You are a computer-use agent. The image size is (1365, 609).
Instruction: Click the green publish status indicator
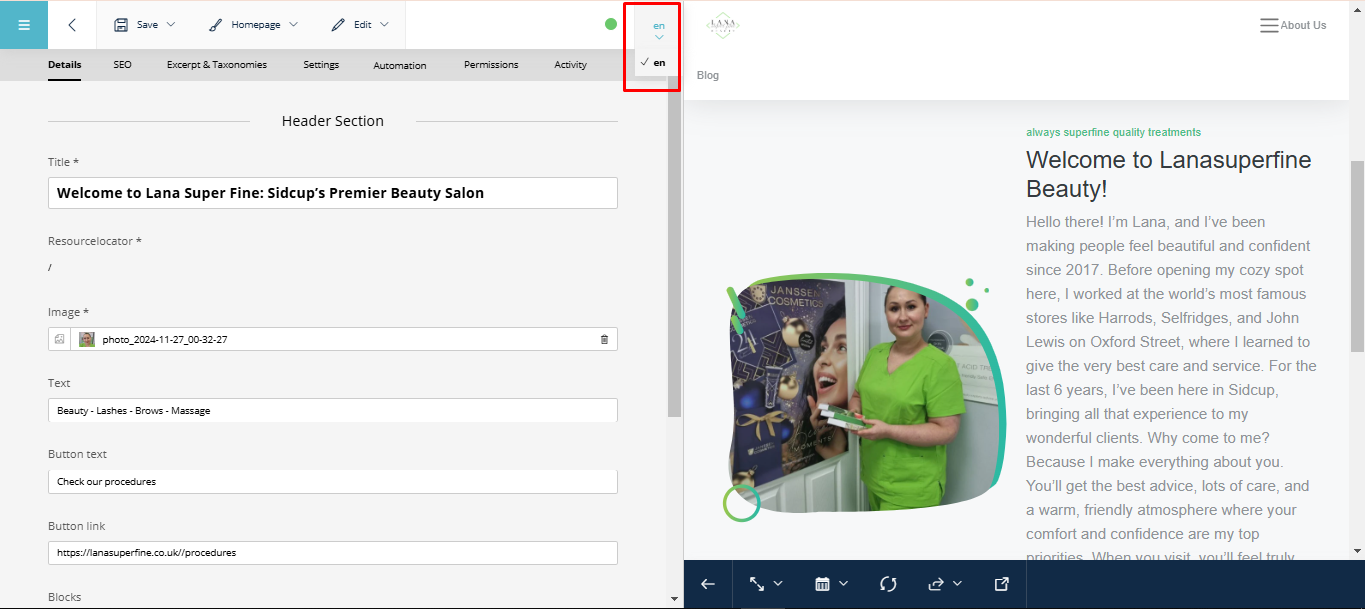(611, 24)
